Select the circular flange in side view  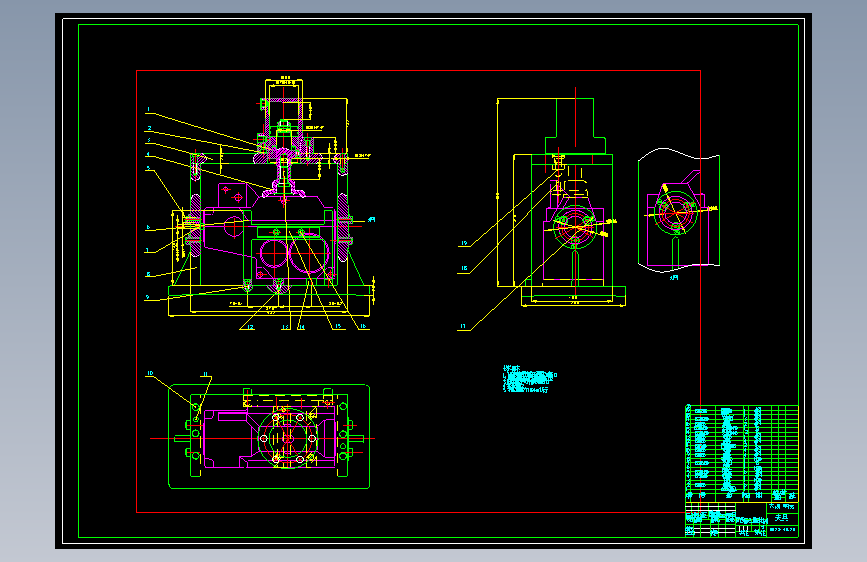click(x=575, y=226)
